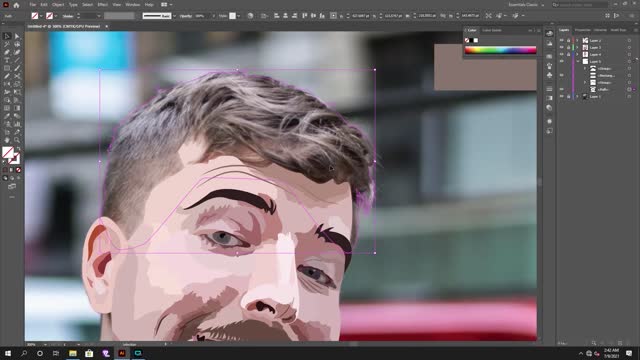640x360 pixels.
Task: Open File Explorer from the taskbar
Action: pos(73,353)
